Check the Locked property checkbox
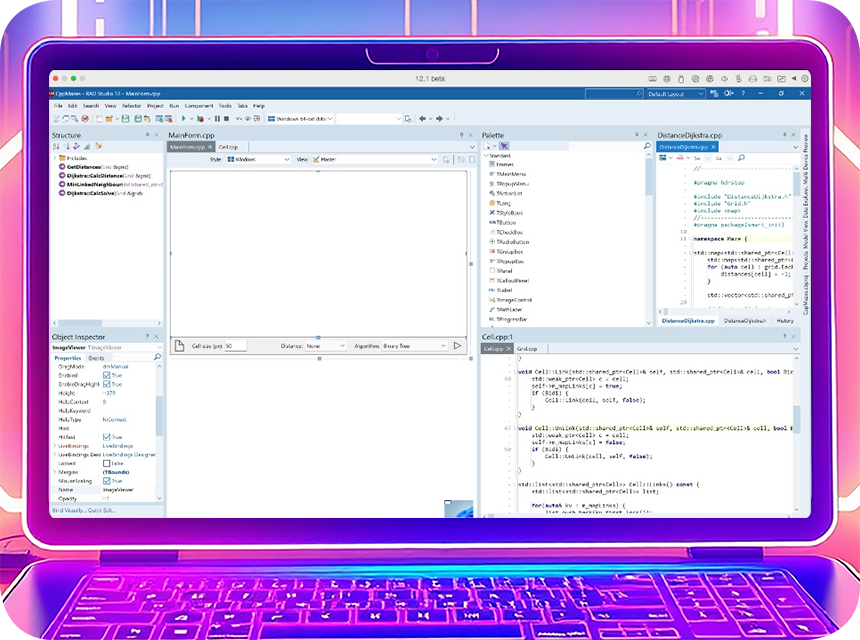This screenshot has width=860, height=640. 107,463
